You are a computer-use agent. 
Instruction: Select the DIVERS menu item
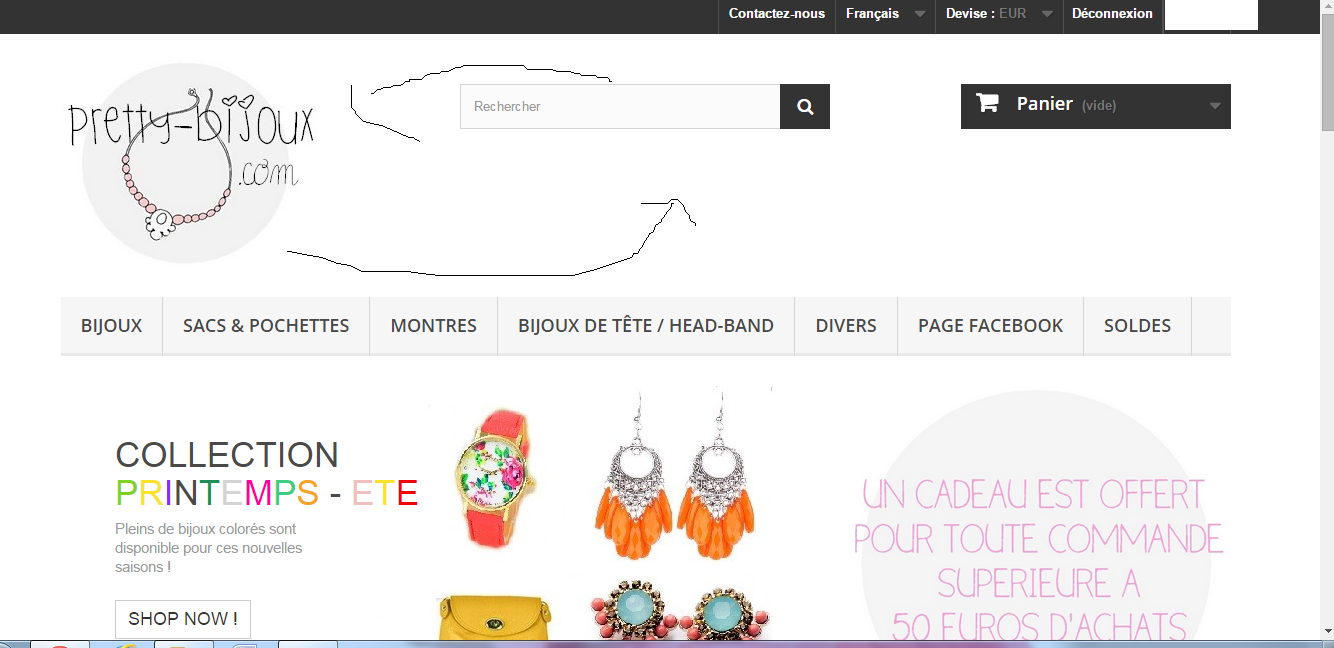[x=846, y=326]
